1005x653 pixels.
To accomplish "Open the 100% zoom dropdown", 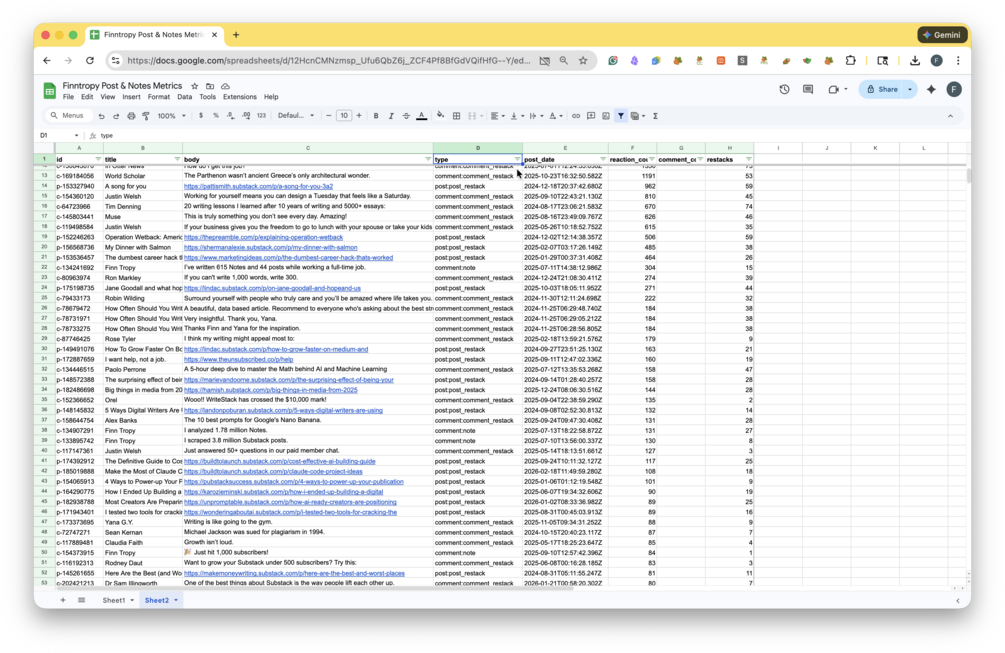I will click(172, 116).
